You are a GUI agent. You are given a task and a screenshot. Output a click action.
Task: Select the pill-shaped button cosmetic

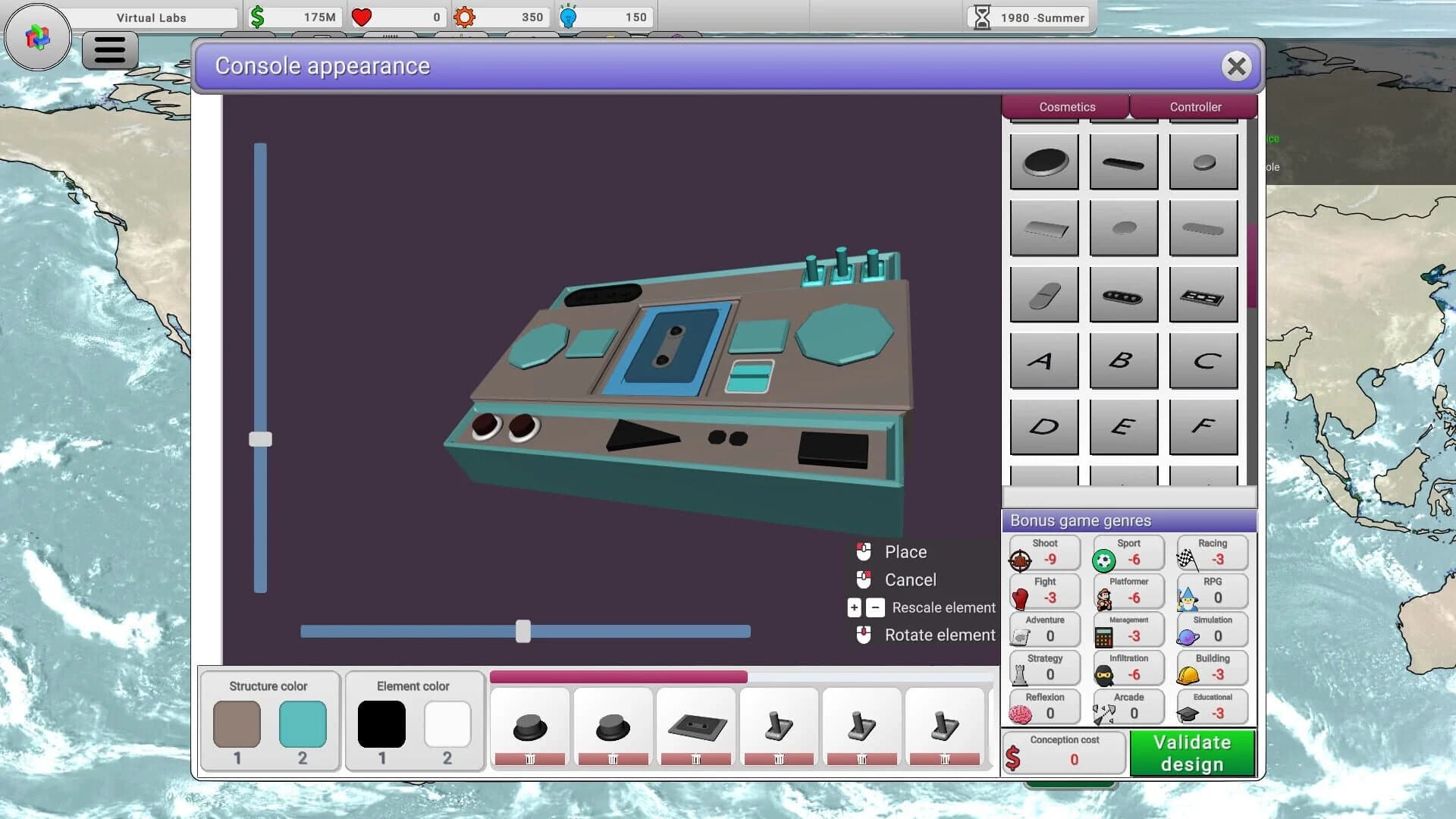(x=1043, y=293)
